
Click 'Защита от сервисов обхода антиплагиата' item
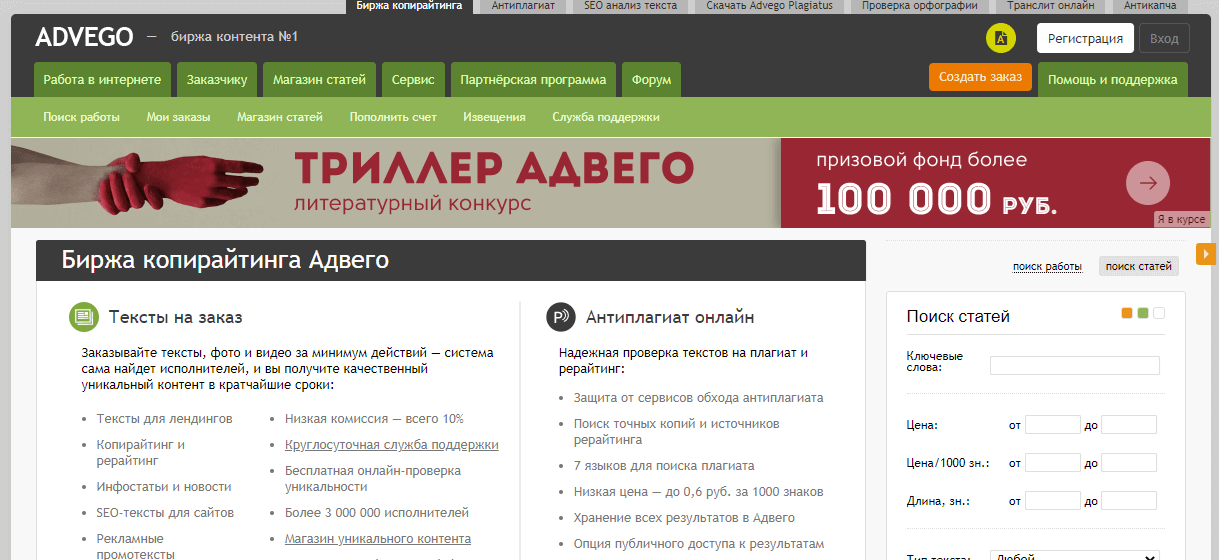tap(699, 397)
